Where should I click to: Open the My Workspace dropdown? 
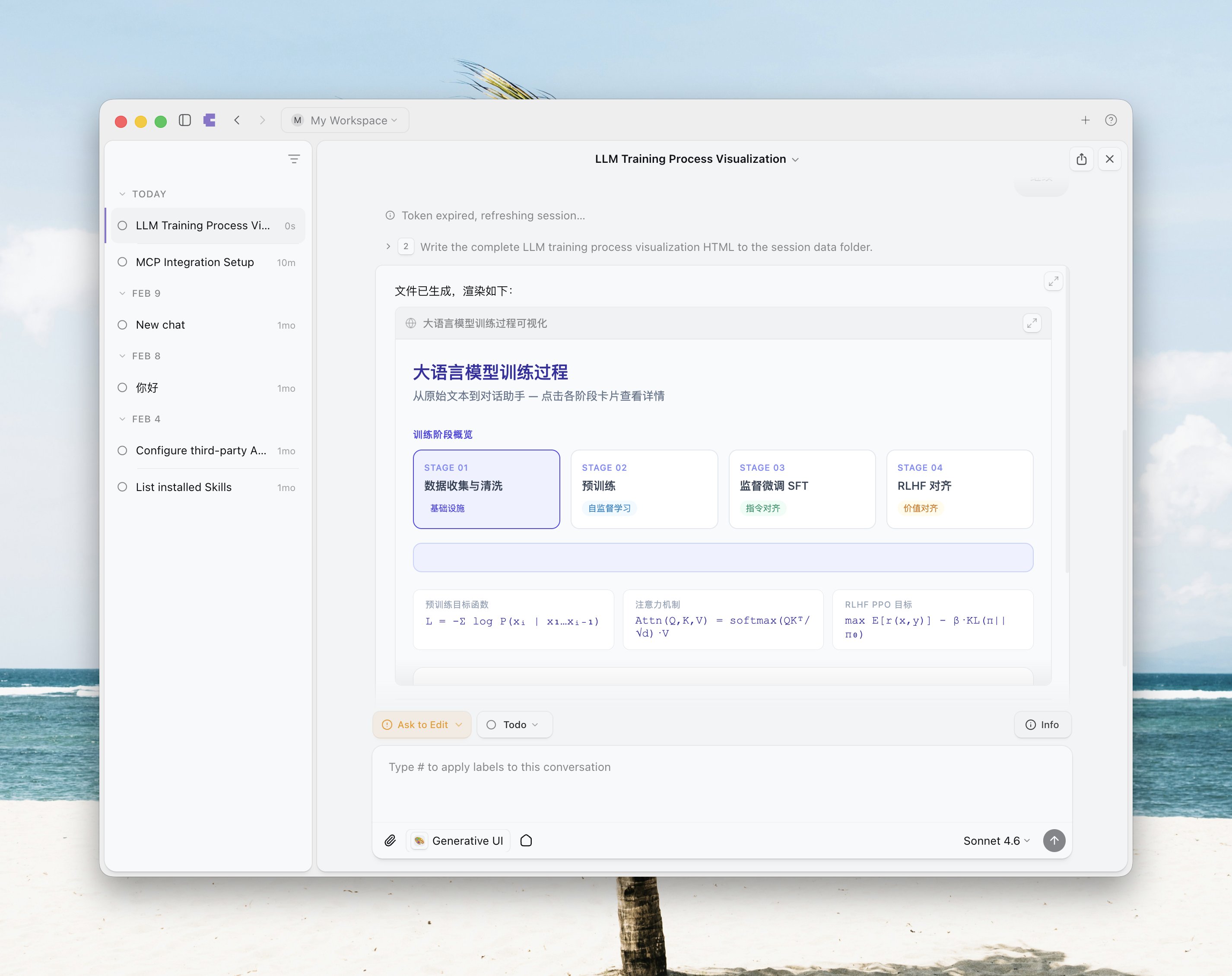(345, 120)
